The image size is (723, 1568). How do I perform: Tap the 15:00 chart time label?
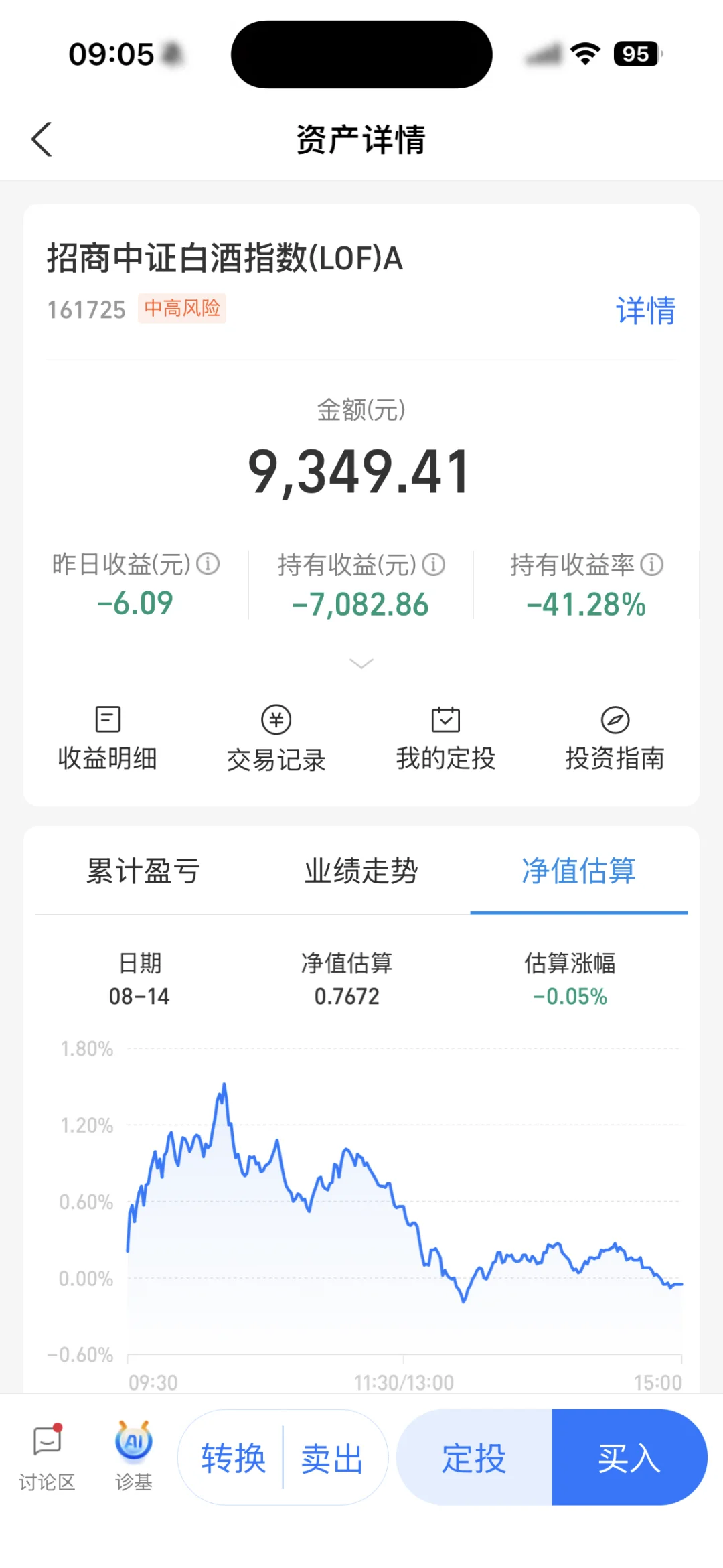tap(658, 1382)
